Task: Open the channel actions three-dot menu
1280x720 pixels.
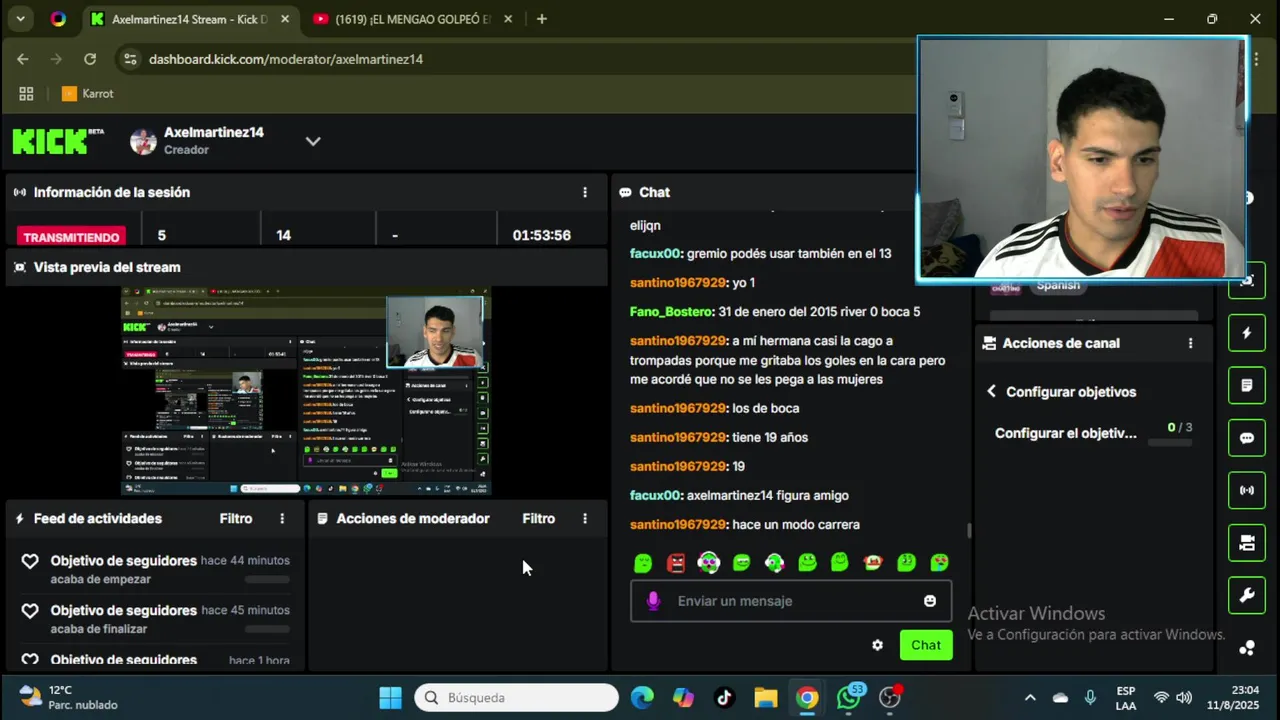Action: point(1190,343)
